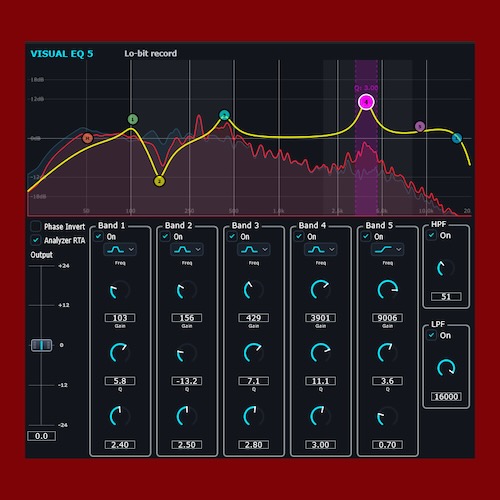Toggle the Band 2 On checkbox
This screenshot has width=500, height=500.
(x=165, y=236)
